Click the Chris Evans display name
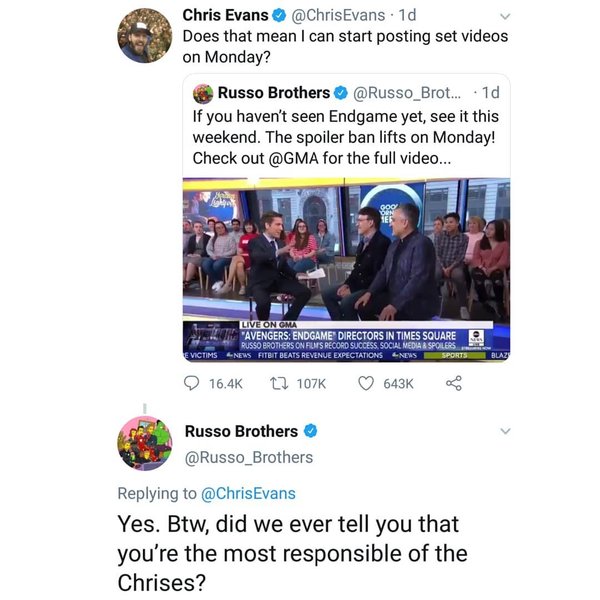This screenshot has height=600, width=600. tap(225, 15)
